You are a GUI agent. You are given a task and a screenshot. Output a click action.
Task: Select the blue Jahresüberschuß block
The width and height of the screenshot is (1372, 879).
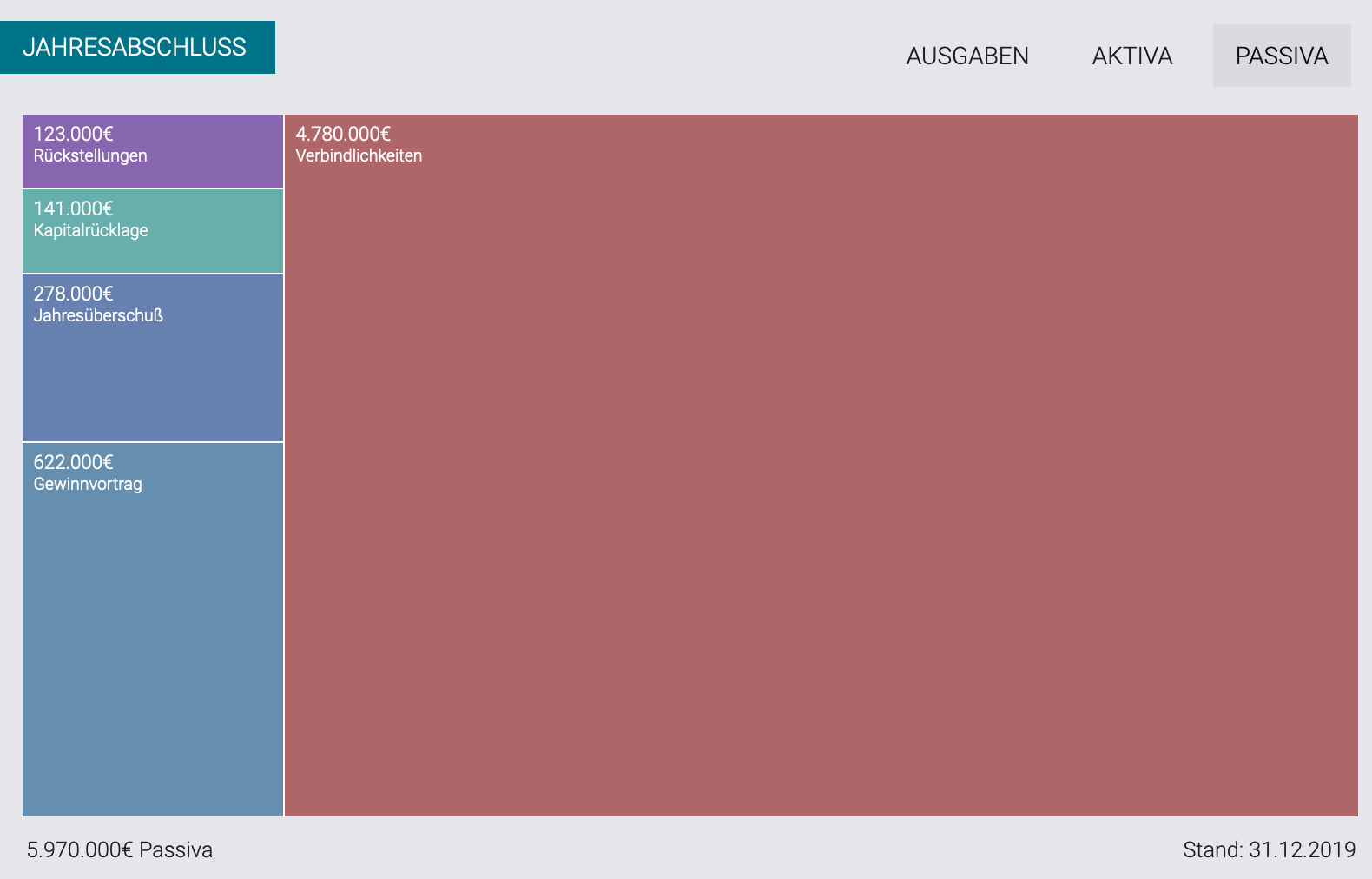(153, 382)
